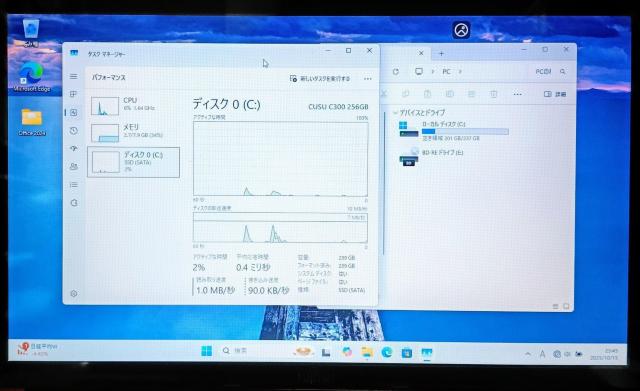The image size is (640, 391).
Task: Open File Explorer from taskbar
Action: pyautogui.click(x=367, y=352)
